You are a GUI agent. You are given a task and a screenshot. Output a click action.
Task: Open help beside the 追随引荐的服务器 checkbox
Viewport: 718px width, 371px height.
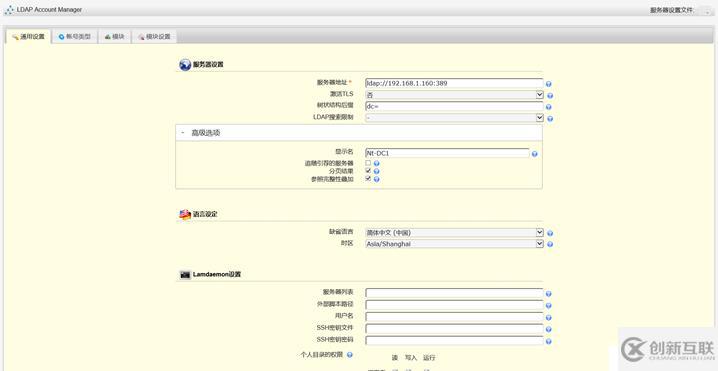tap(376, 163)
